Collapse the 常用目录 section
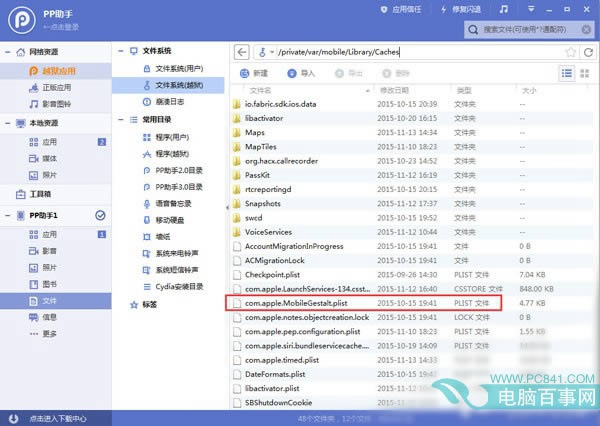Viewport: 600px width, 426px height. (121, 120)
